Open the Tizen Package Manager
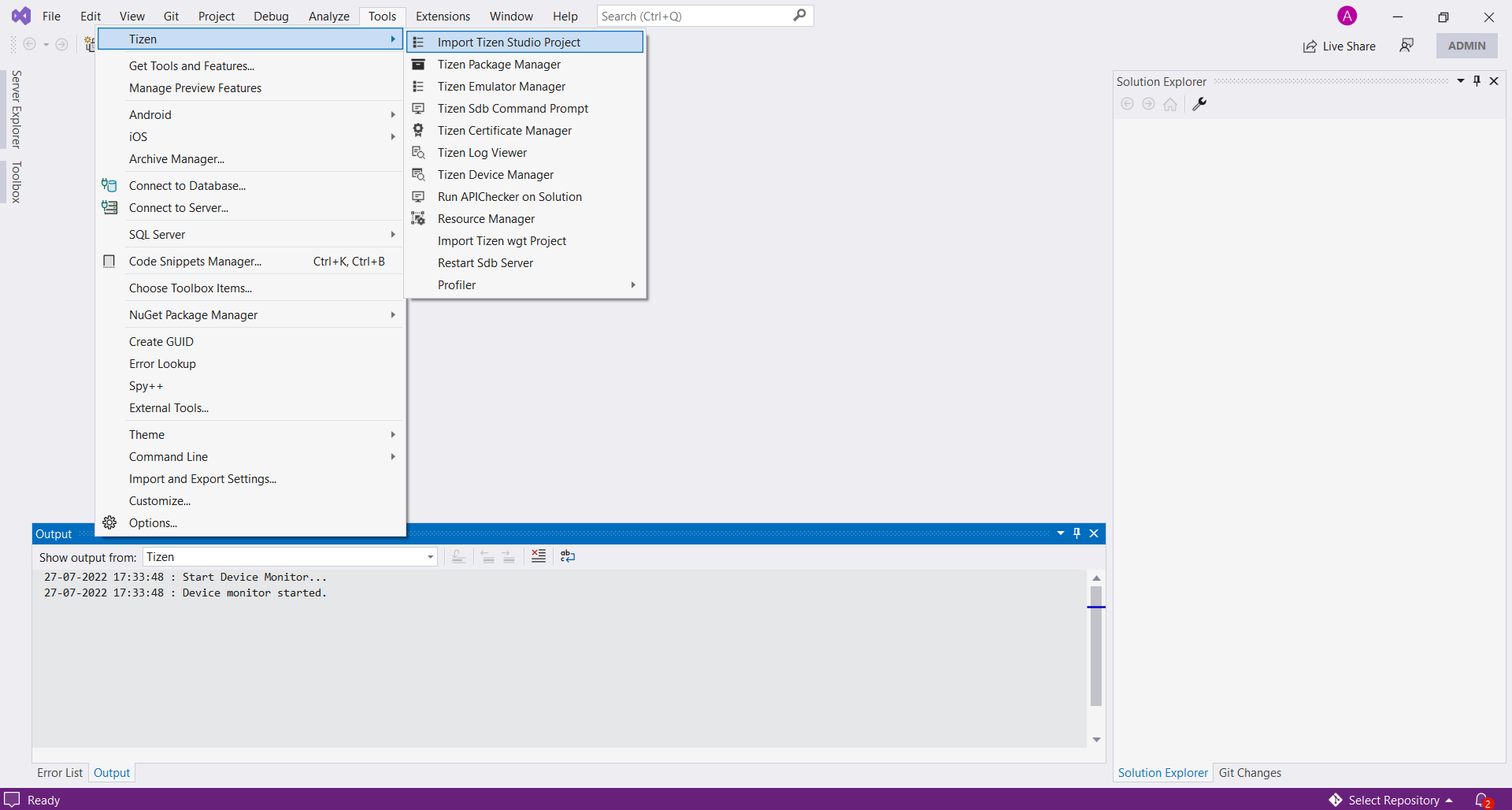This screenshot has height=810, width=1512. coord(499,65)
